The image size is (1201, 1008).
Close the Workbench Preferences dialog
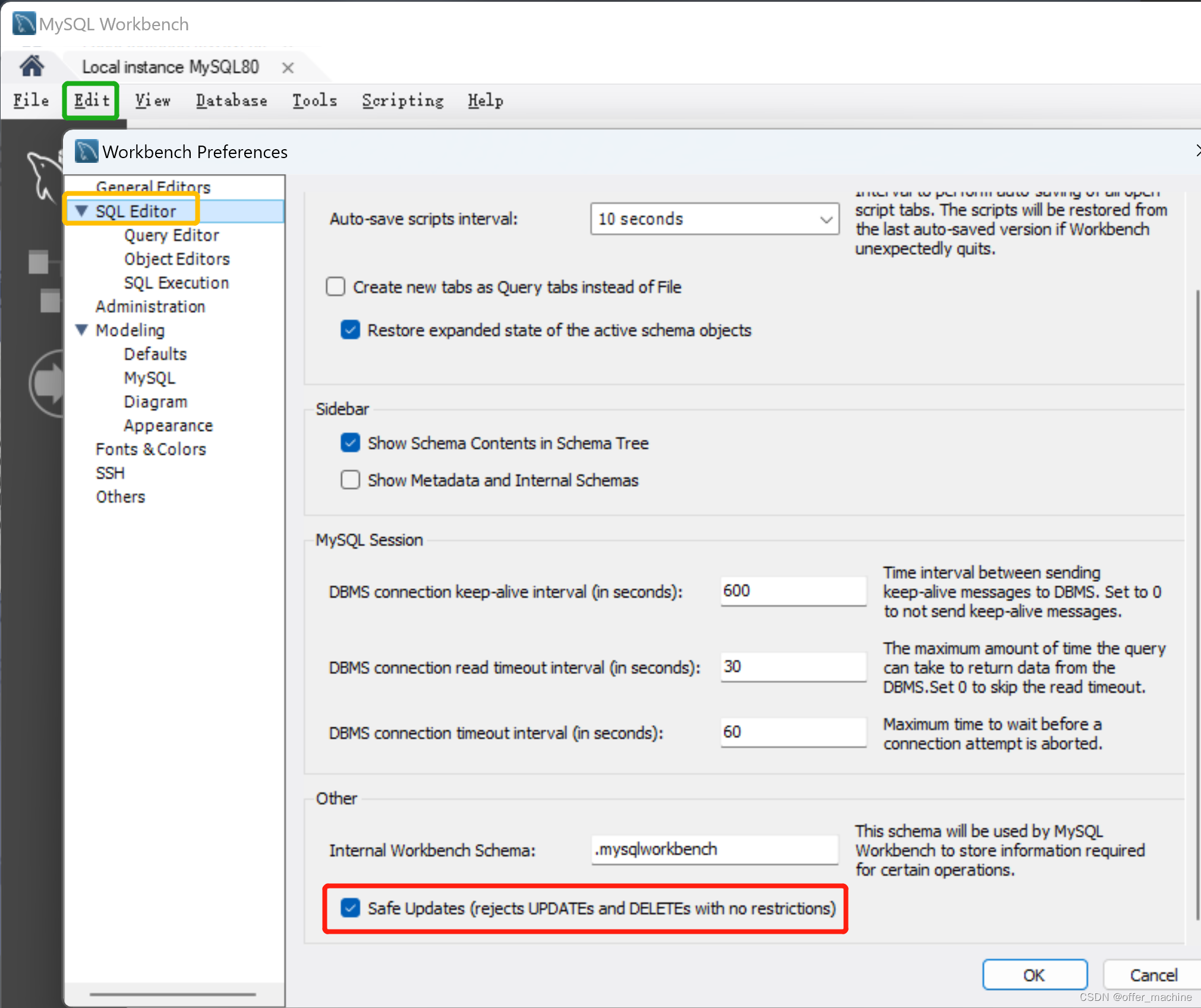point(1196,151)
